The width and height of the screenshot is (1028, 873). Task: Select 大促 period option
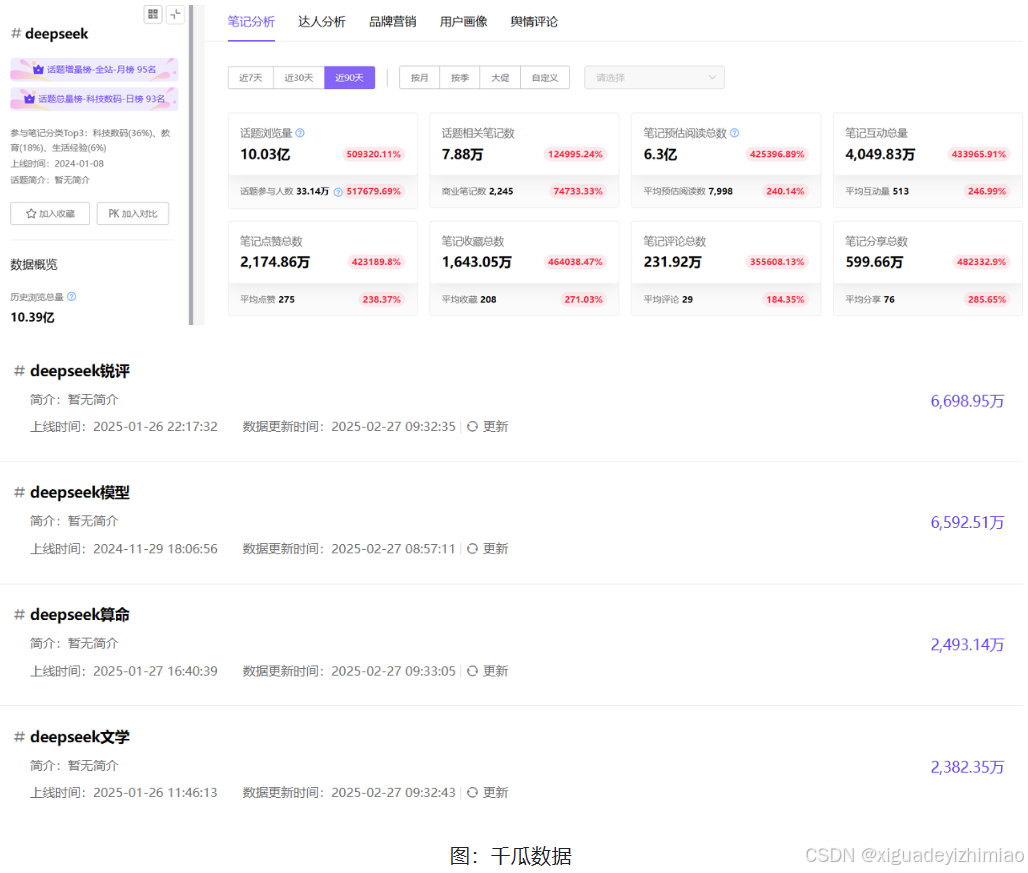(x=500, y=78)
